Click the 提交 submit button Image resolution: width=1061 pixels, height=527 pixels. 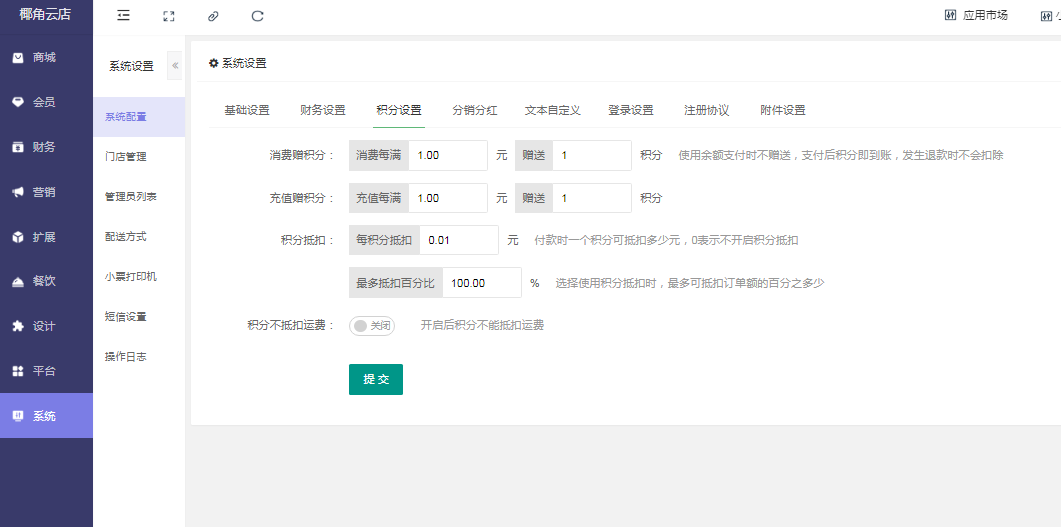click(x=376, y=380)
